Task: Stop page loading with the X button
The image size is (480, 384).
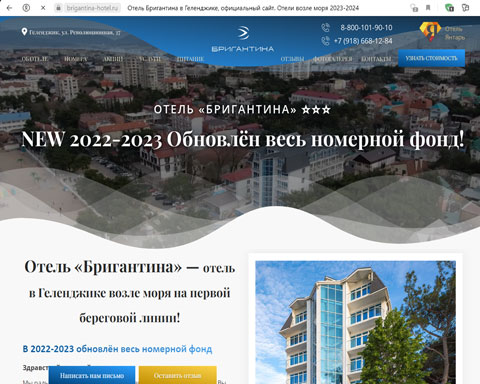Action: (x=43, y=8)
